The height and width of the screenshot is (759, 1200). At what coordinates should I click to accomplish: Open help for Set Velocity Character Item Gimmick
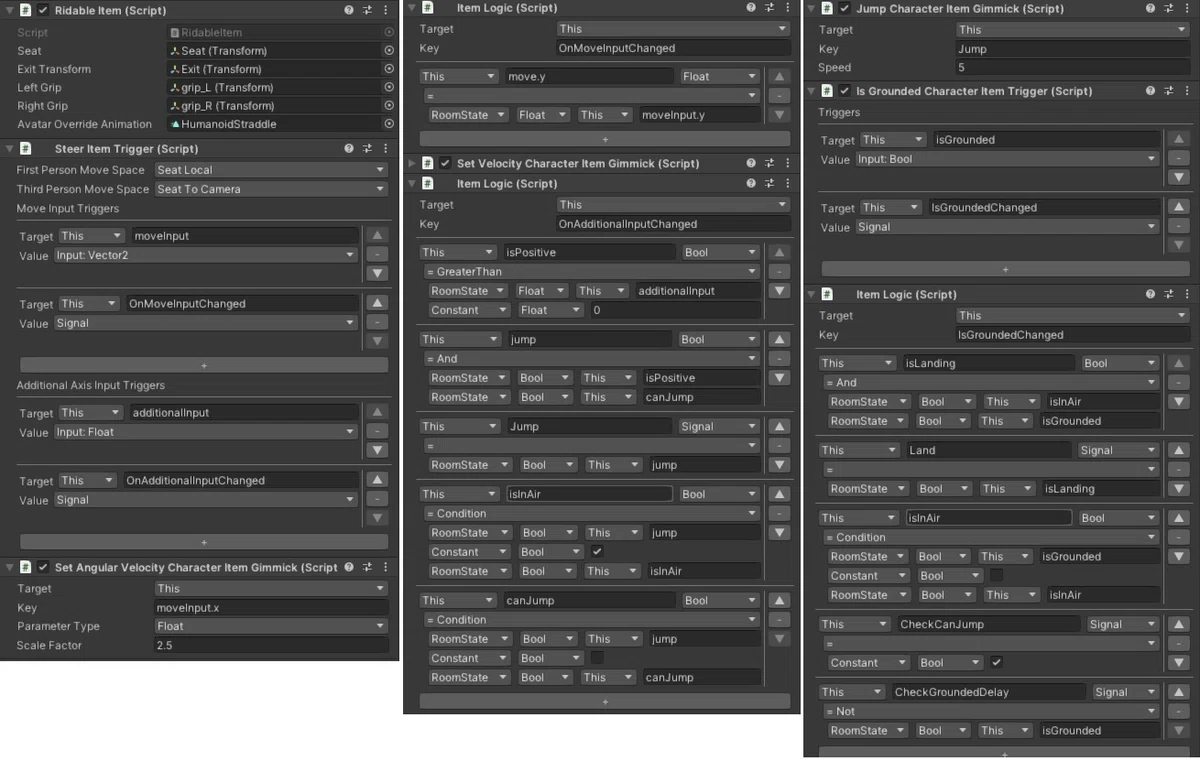[751, 163]
